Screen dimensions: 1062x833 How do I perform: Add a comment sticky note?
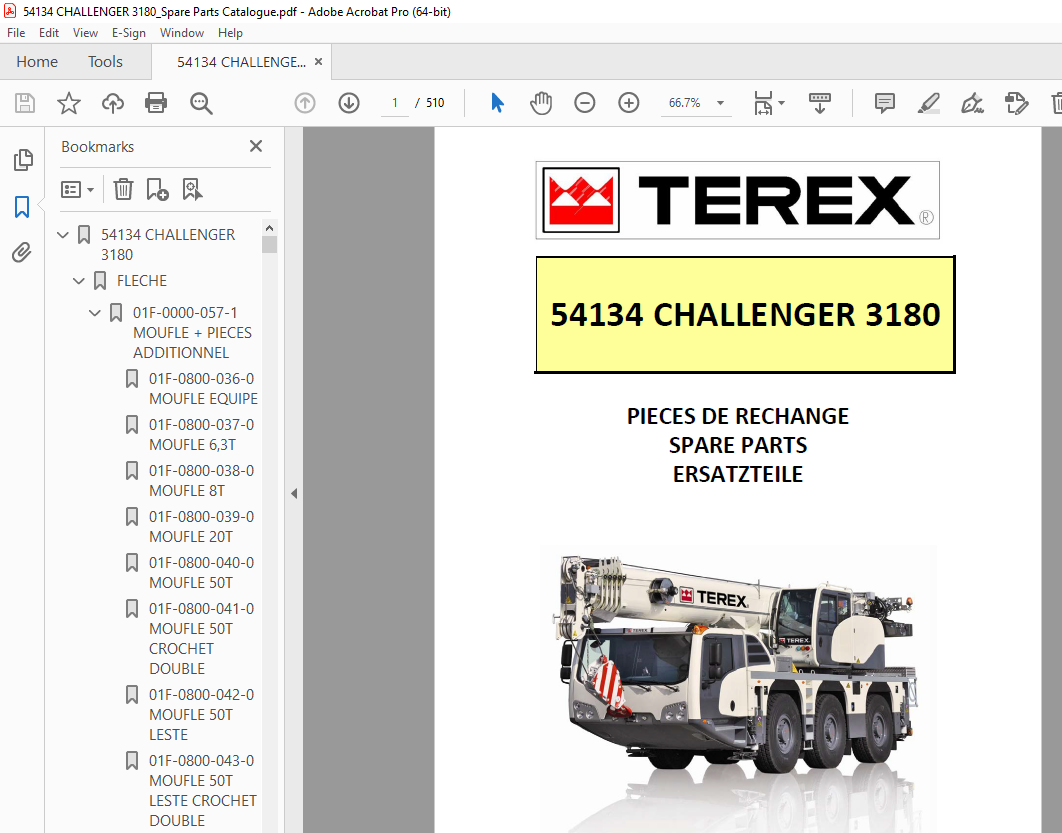click(x=885, y=103)
